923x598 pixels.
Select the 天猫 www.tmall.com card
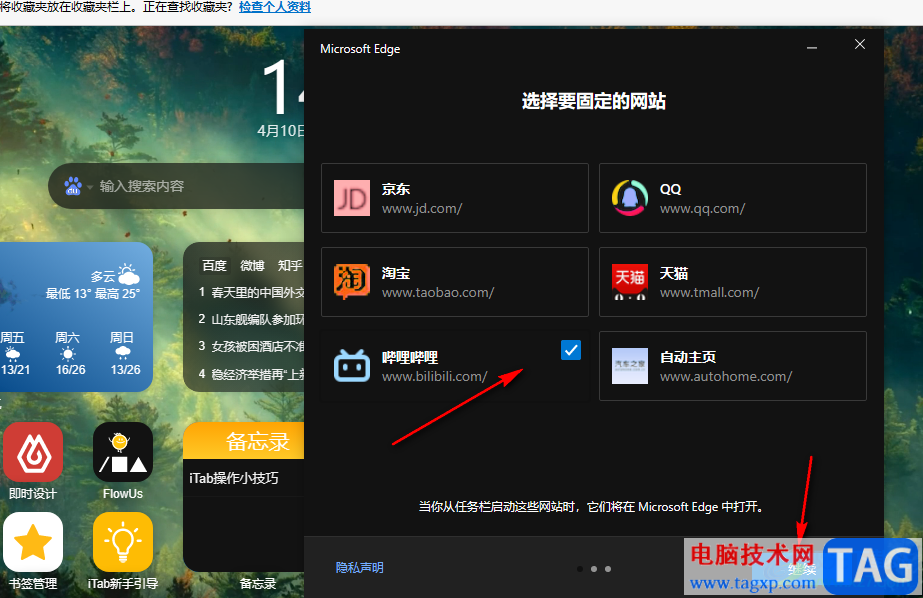click(732, 282)
